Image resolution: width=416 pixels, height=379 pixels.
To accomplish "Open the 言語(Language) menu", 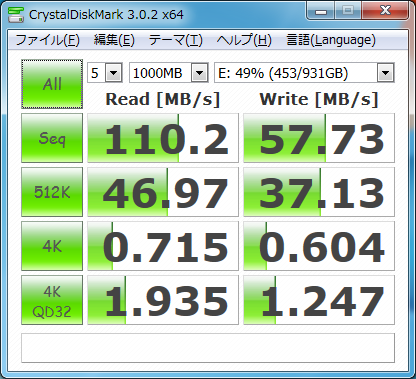I will (331, 40).
